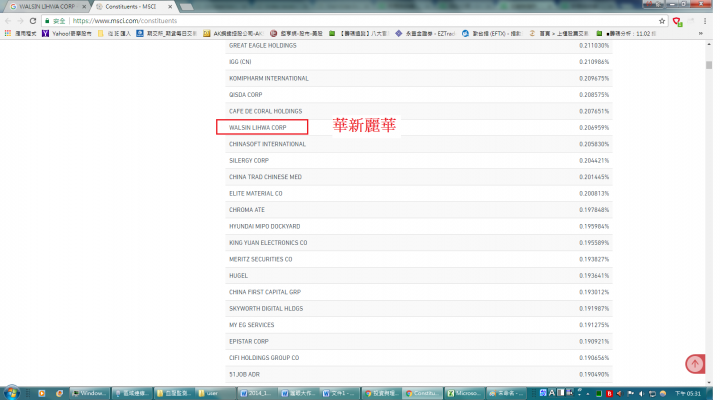This screenshot has height=400, width=720.
Task: Select the SKYWORTH DIGITAL HLDGS row
Action: pos(419,309)
